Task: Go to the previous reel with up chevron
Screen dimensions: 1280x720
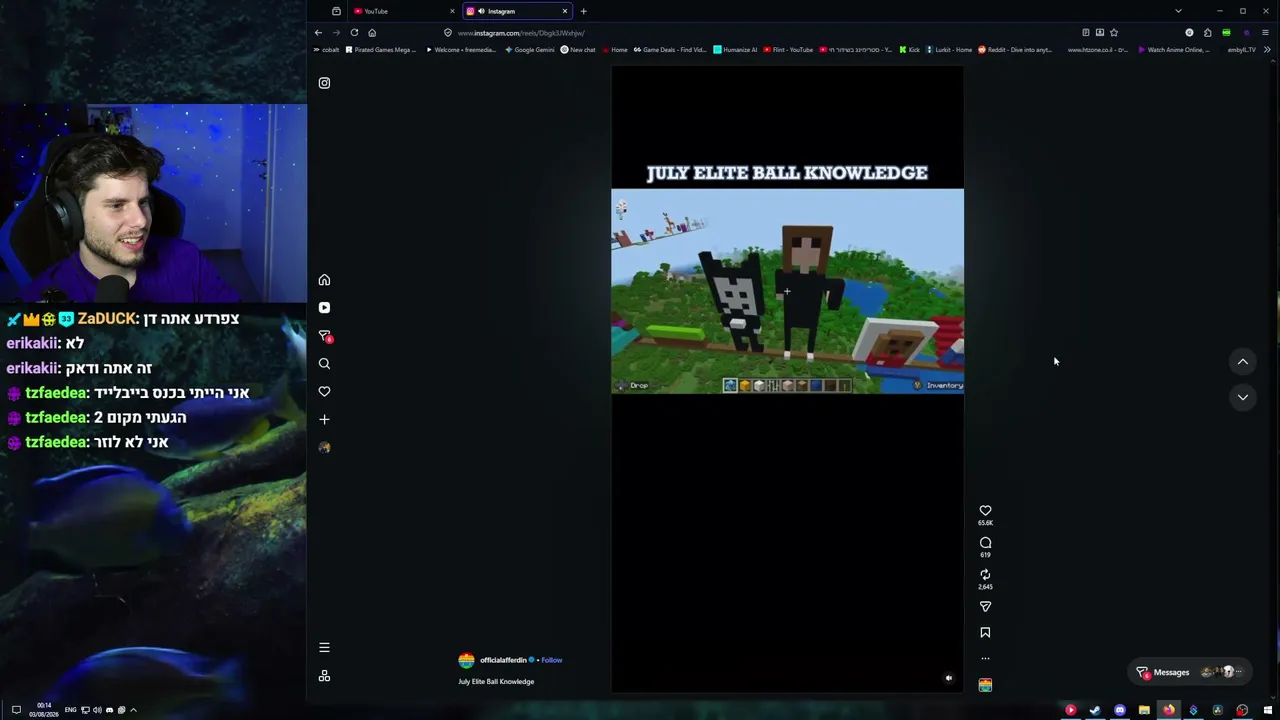Action: click(x=1243, y=362)
